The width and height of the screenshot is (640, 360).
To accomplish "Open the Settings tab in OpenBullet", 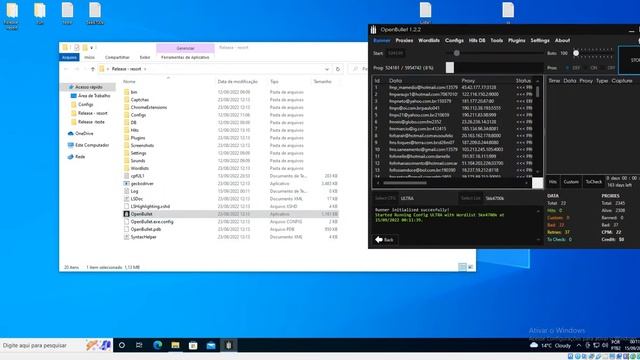I will pos(540,40).
